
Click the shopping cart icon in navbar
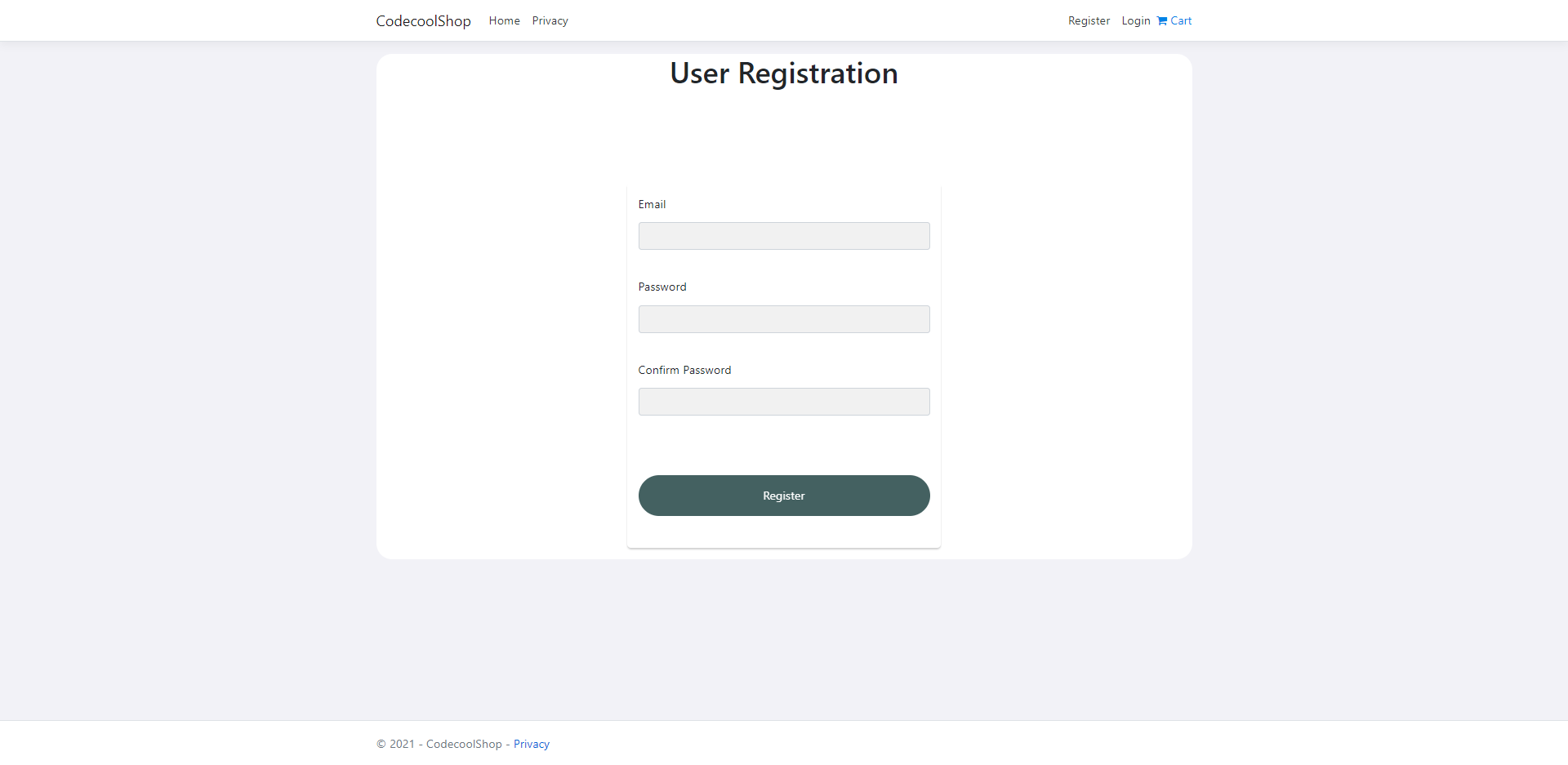click(x=1162, y=20)
